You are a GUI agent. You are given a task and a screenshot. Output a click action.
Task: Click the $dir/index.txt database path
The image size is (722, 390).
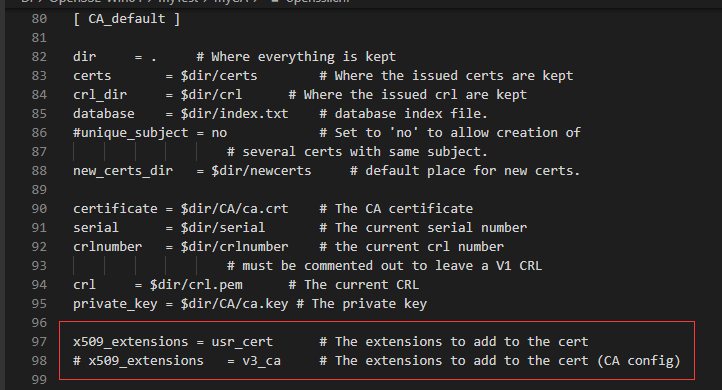pyautogui.click(x=234, y=114)
